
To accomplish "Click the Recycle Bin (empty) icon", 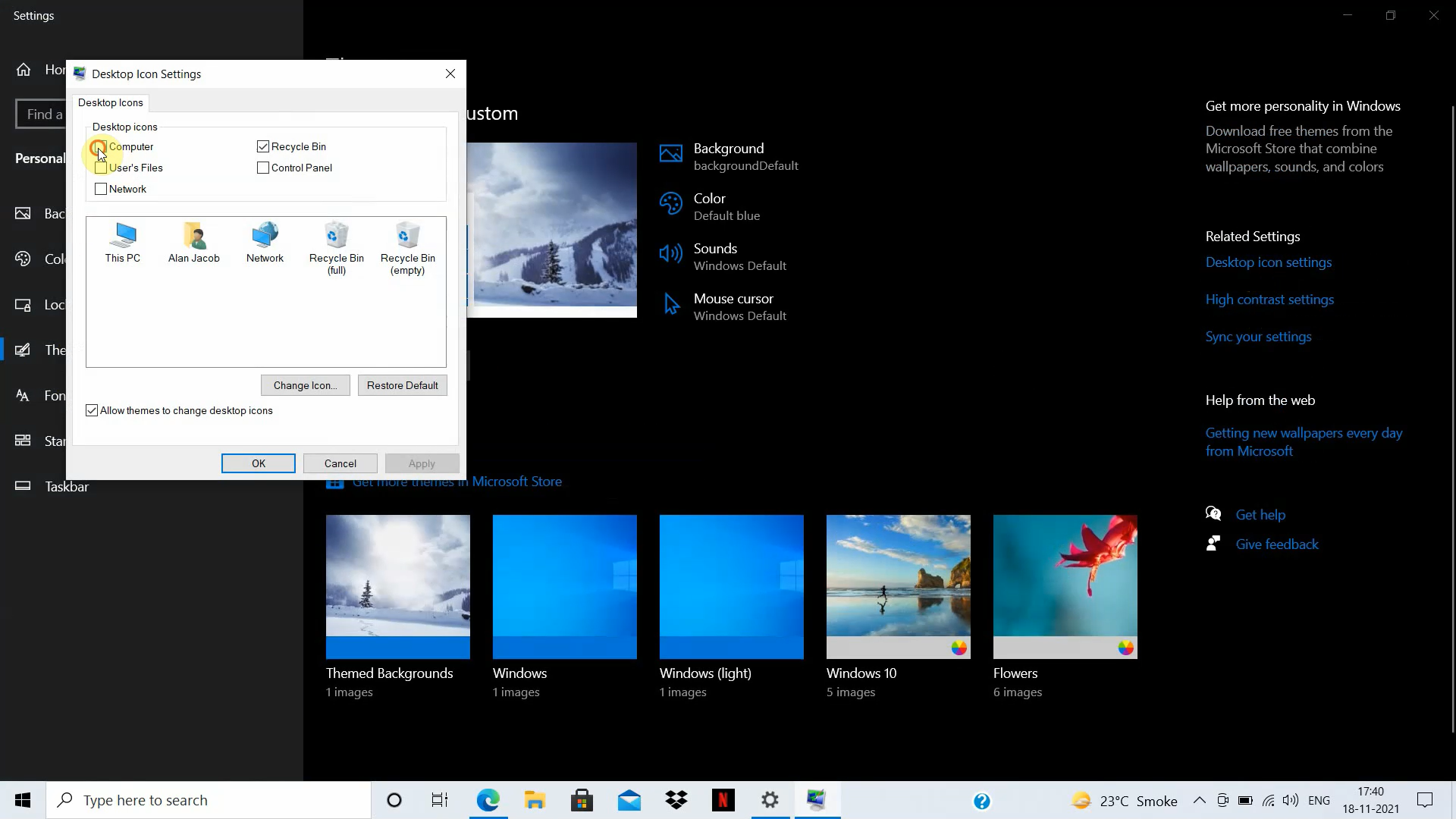I will click(408, 235).
